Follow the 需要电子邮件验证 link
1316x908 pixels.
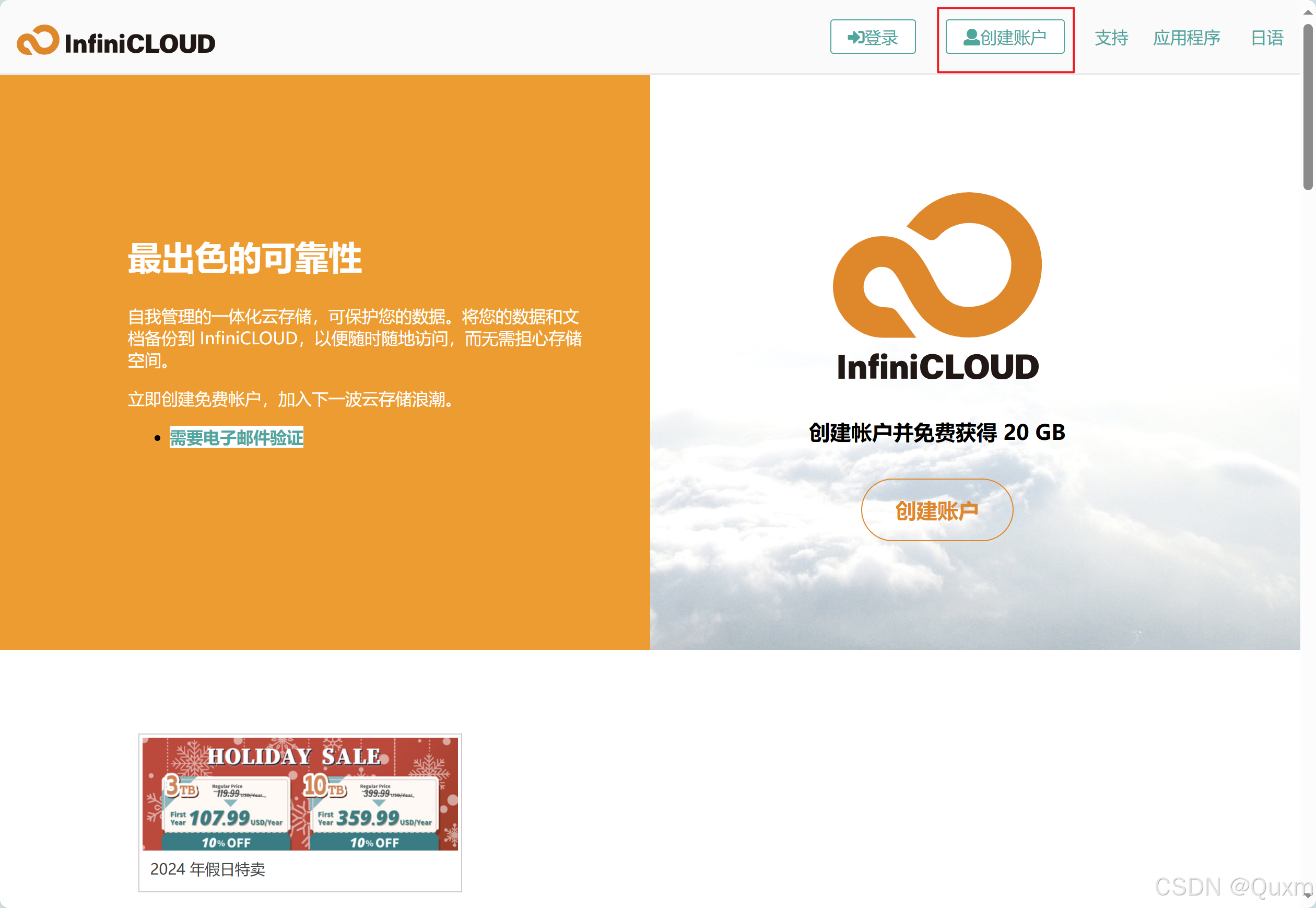pos(236,437)
